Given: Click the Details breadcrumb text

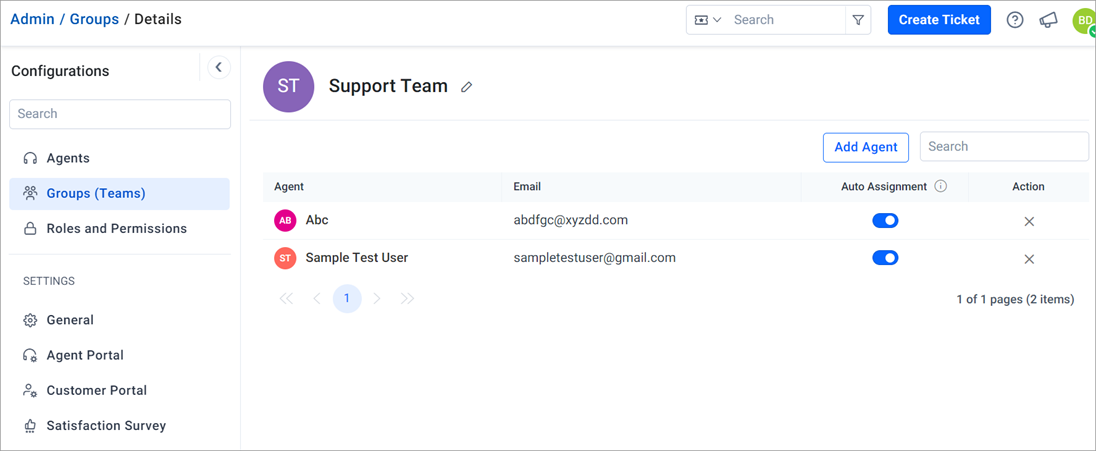Looking at the screenshot, I should tap(158, 20).
